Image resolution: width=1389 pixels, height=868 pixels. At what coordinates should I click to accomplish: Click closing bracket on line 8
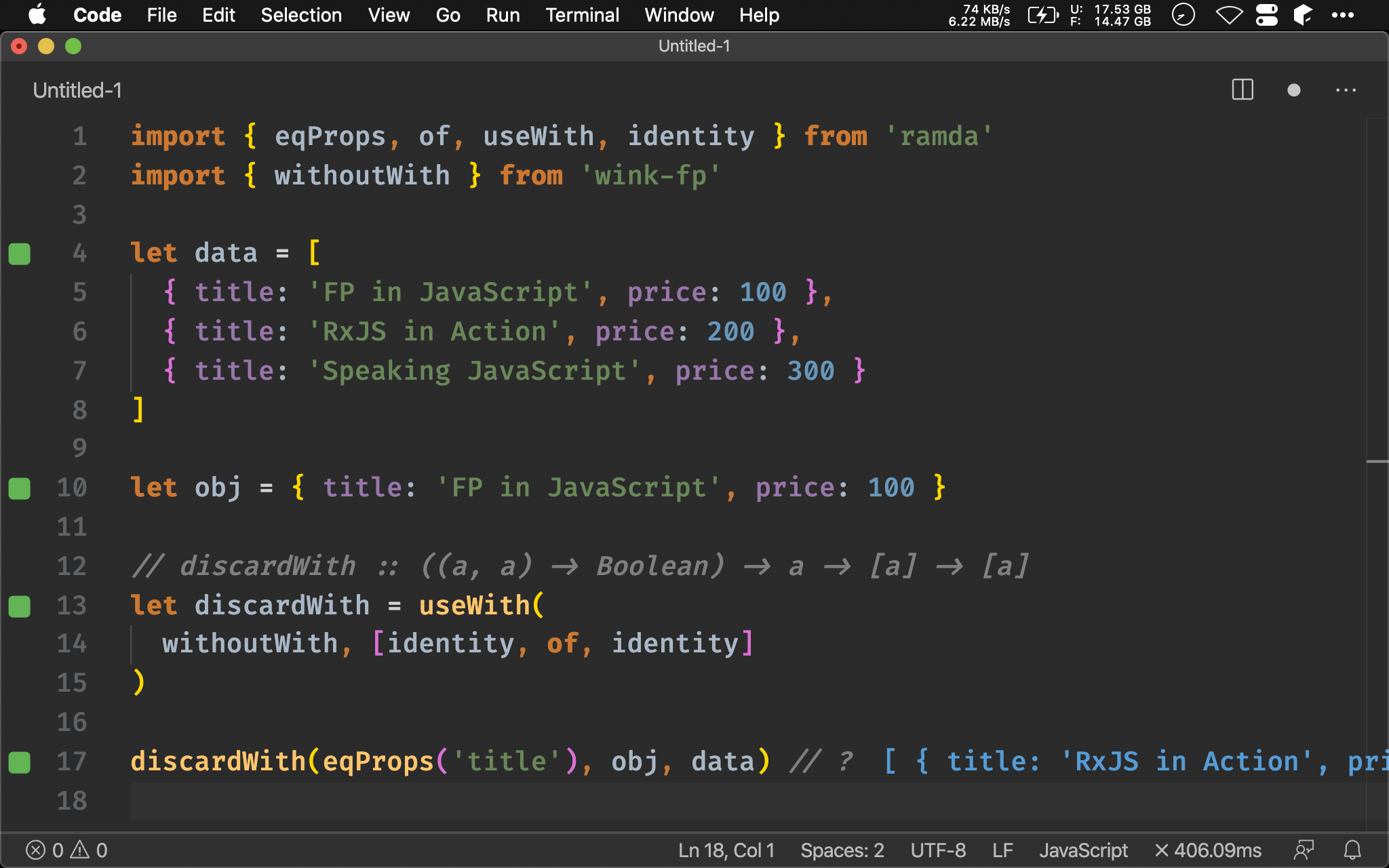[138, 410]
